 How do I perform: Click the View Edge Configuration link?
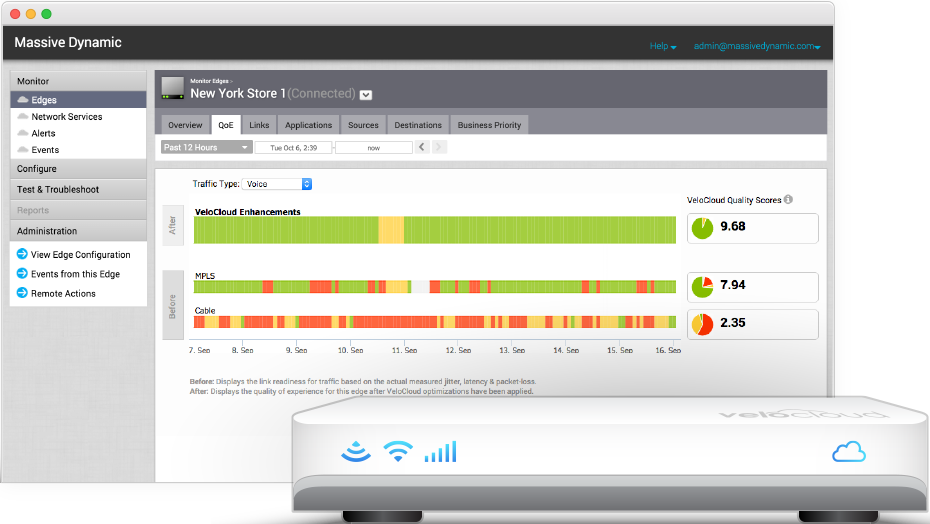(x=81, y=255)
